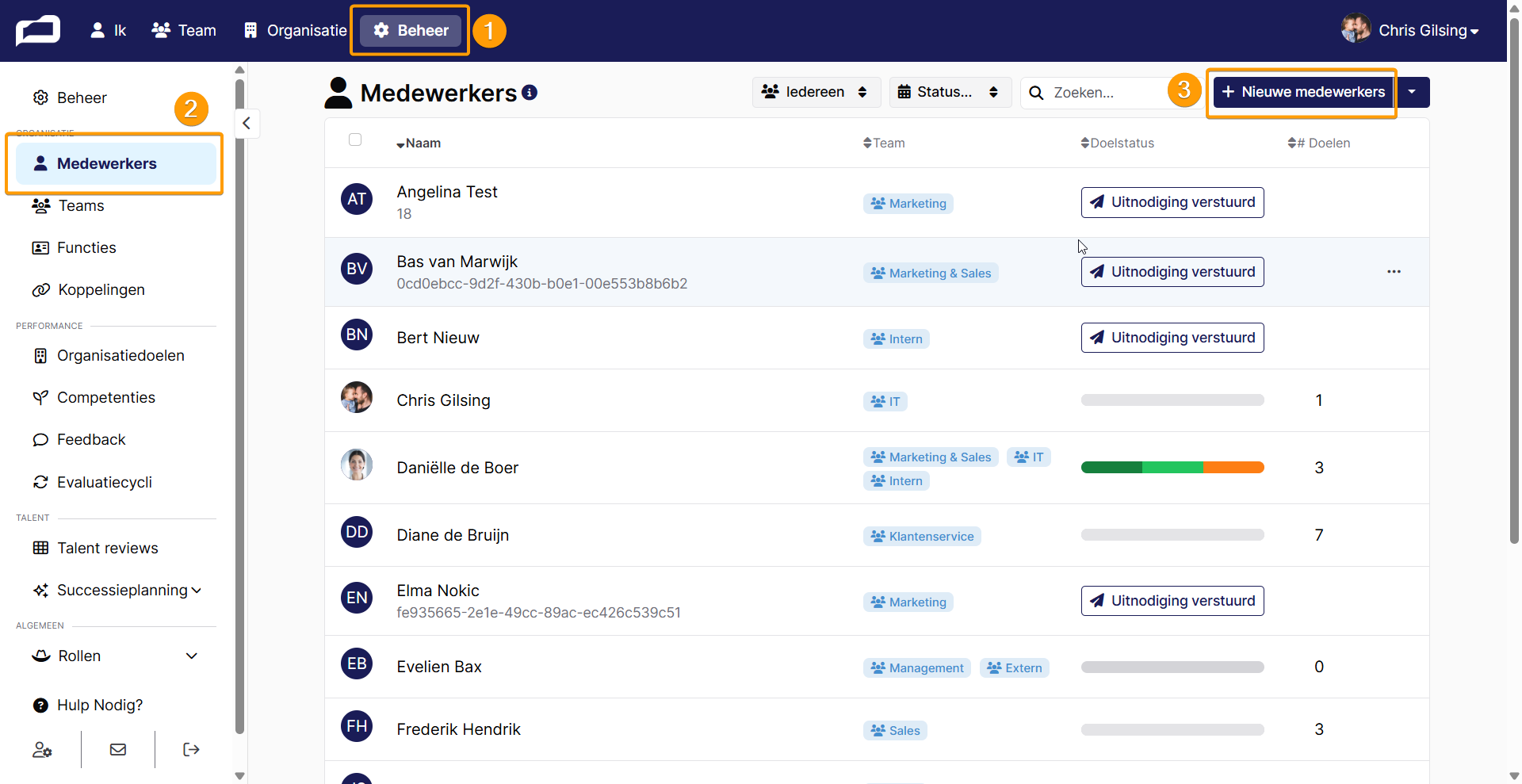Click Marketing & Sales tag of Bas van Marwijk
The image size is (1522, 784).
[931, 273]
